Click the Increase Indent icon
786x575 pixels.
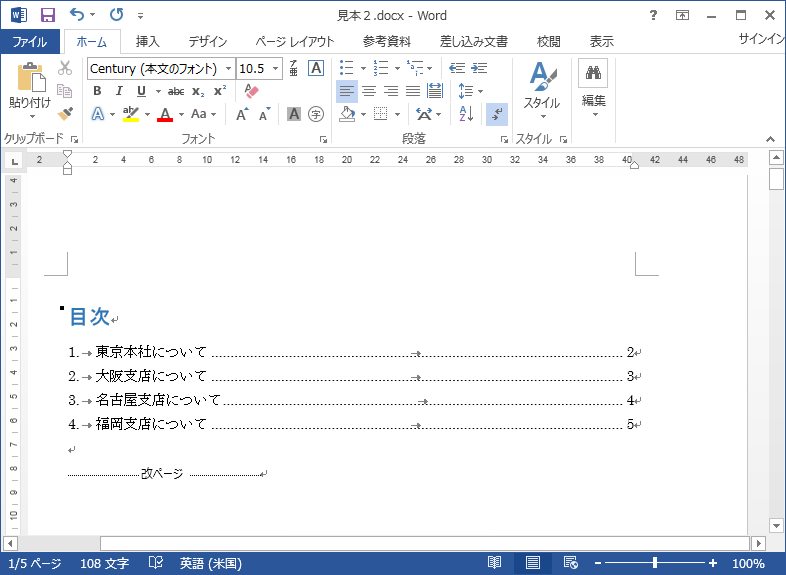tap(480, 68)
